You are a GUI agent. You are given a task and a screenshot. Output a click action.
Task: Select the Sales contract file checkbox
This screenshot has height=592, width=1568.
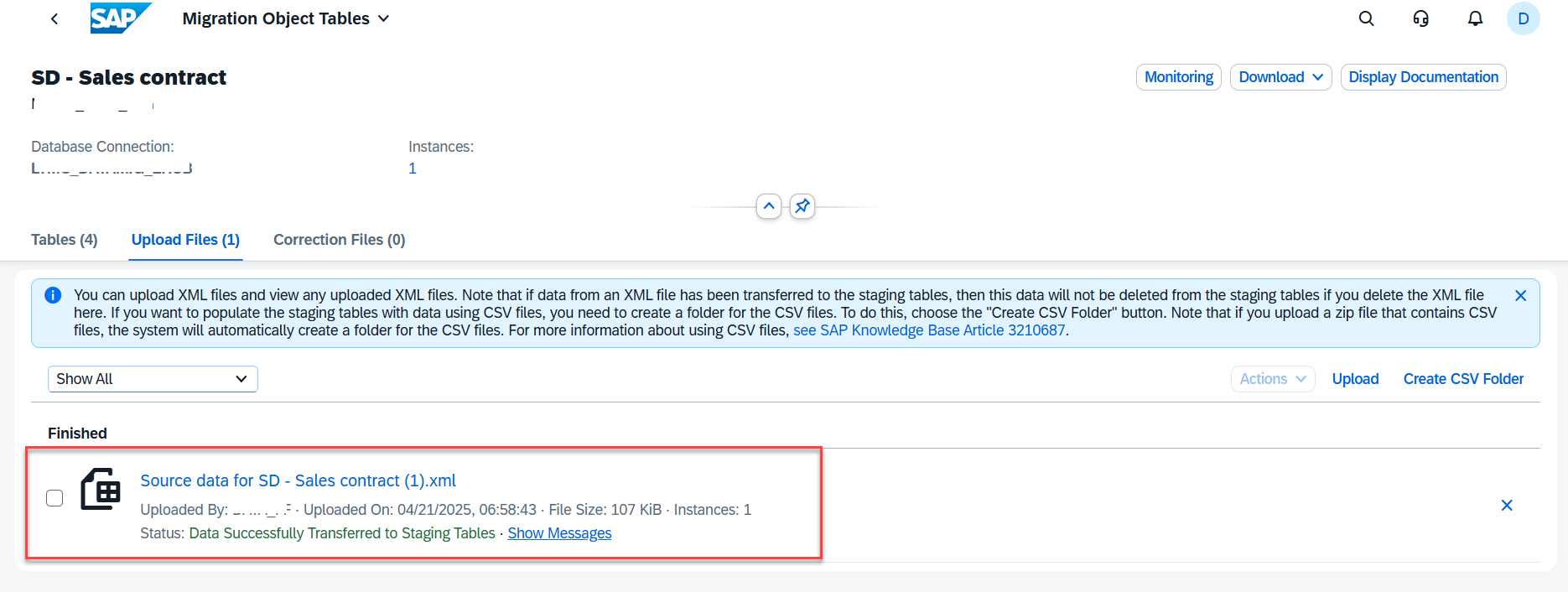55,498
